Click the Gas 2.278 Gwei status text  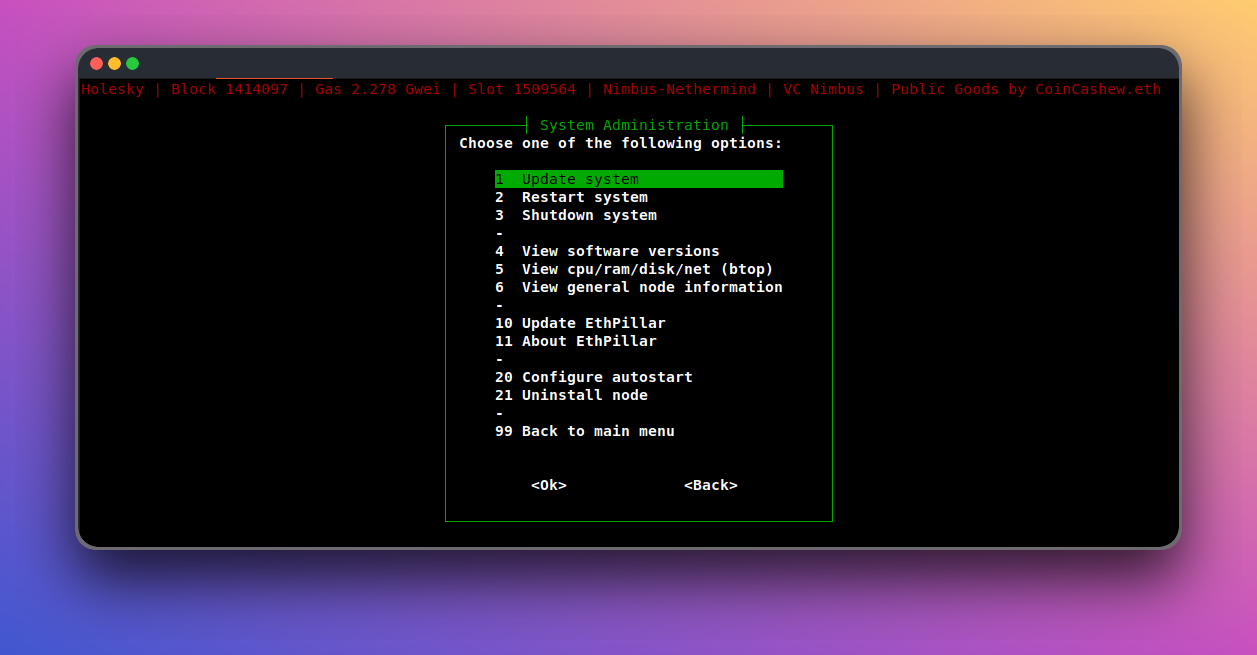click(x=377, y=89)
